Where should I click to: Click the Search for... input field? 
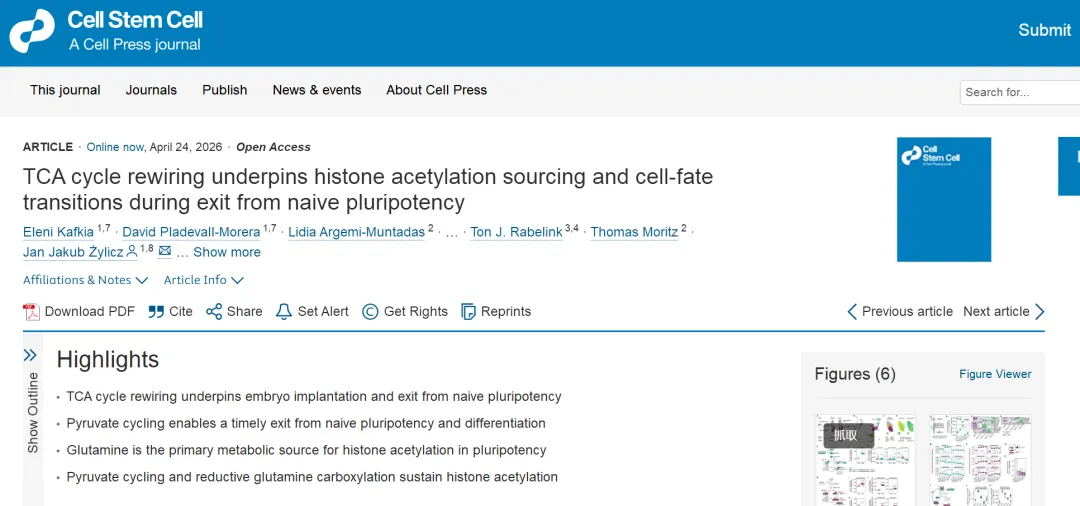click(1020, 92)
